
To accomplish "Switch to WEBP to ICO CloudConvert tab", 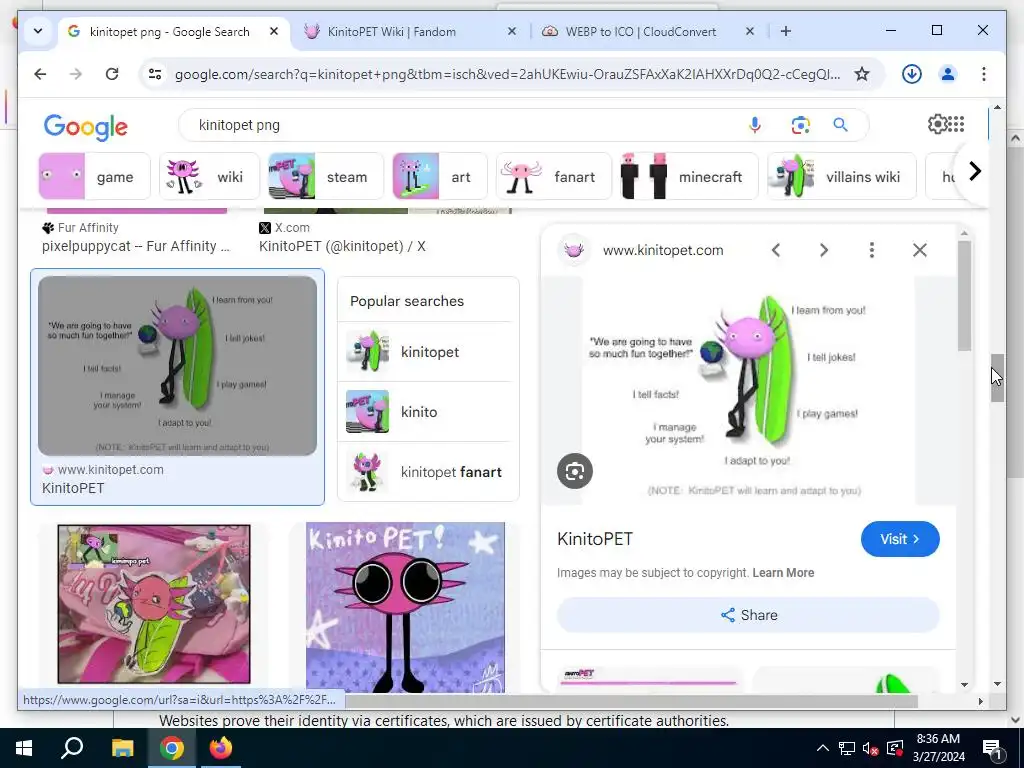I will (x=650, y=31).
